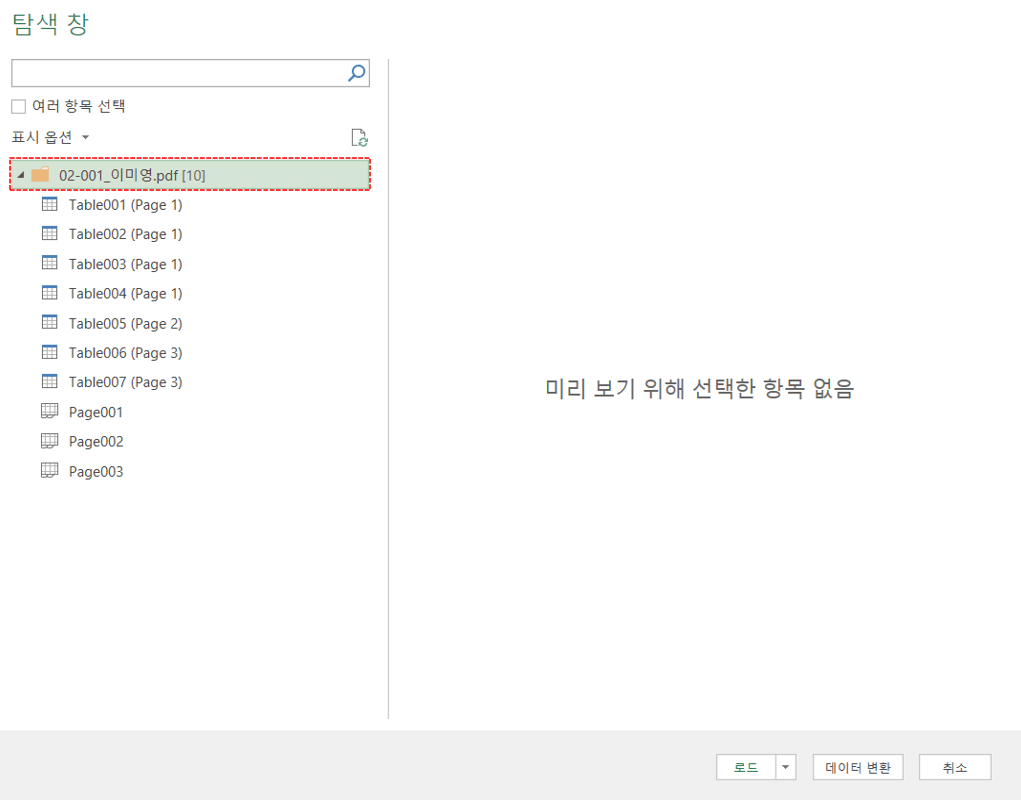This screenshot has width=1021, height=800.
Task: Select the Table001 (Page 1) table icon
Action: [51, 204]
